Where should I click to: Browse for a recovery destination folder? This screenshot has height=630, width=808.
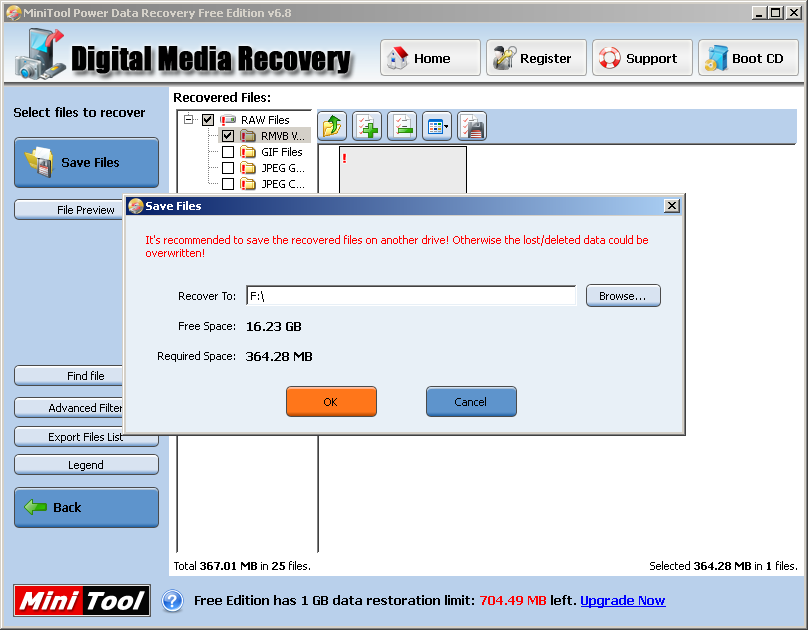pos(623,296)
